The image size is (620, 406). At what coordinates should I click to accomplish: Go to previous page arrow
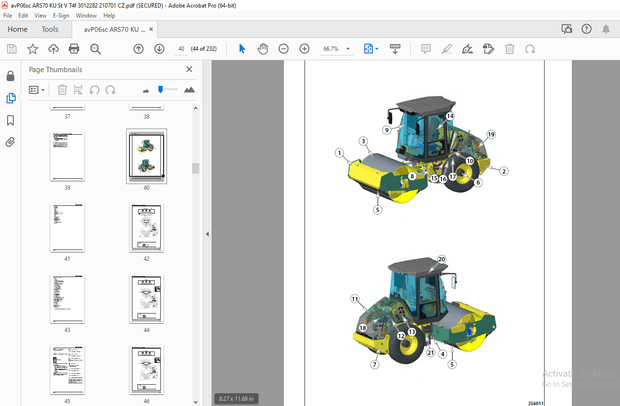click(x=138, y=49)
